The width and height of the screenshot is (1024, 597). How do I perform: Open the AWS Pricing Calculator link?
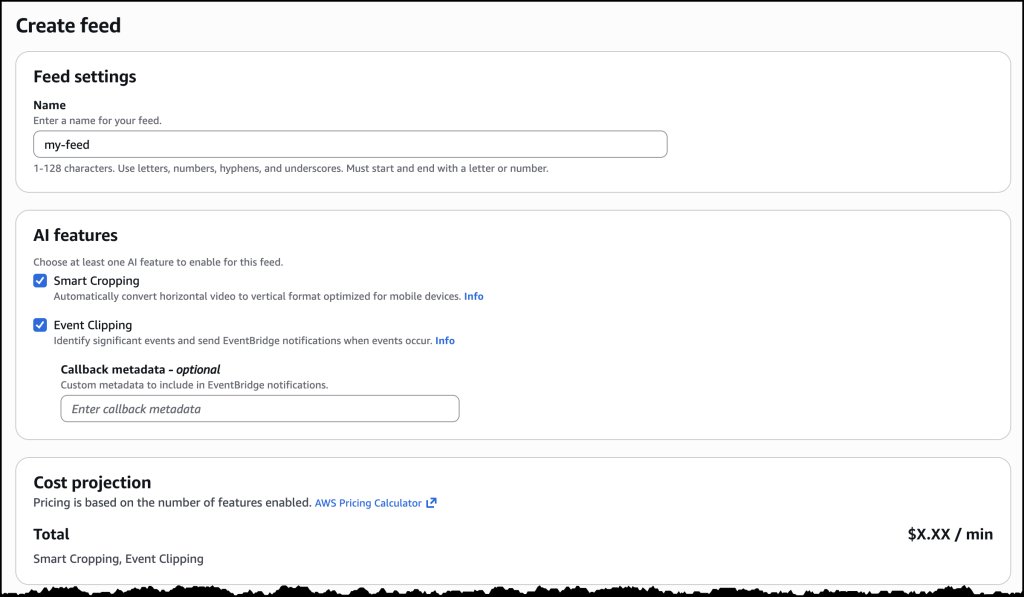[366, 502]
